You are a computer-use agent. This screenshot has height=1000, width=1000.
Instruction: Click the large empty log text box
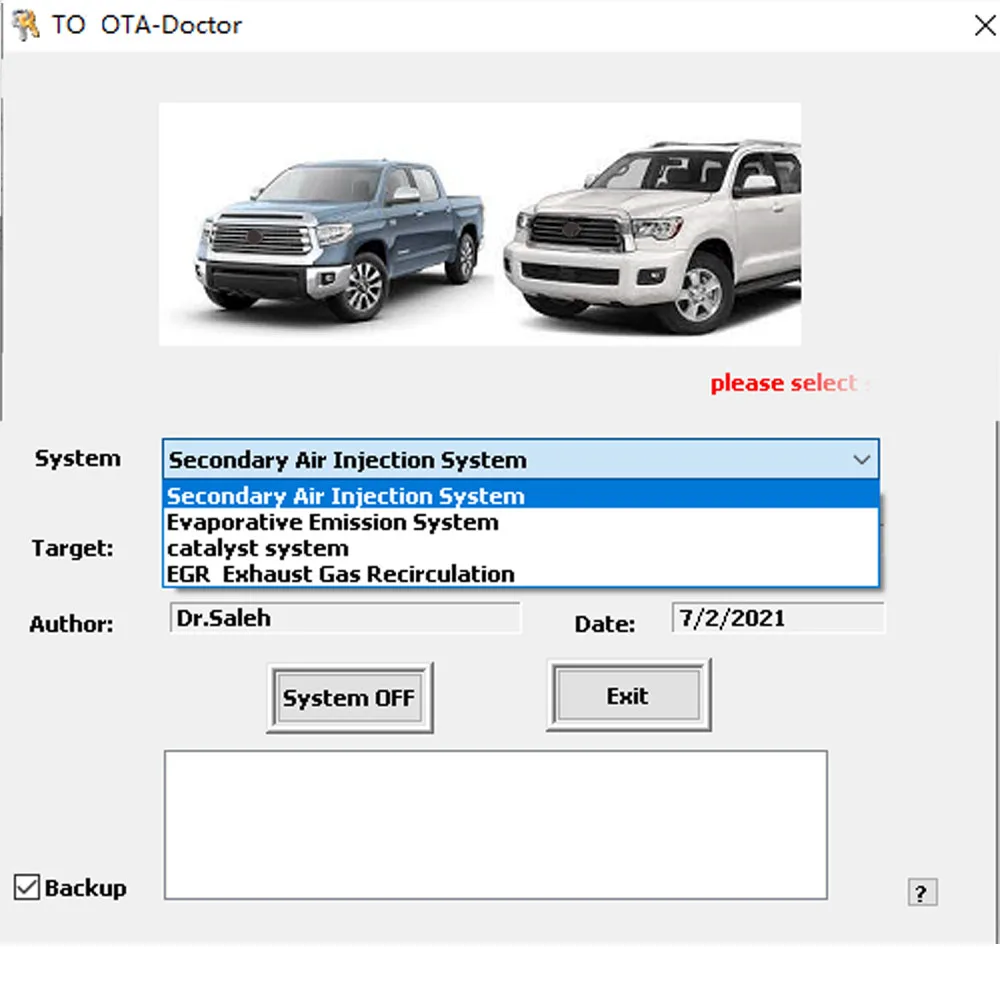point(496,825)
